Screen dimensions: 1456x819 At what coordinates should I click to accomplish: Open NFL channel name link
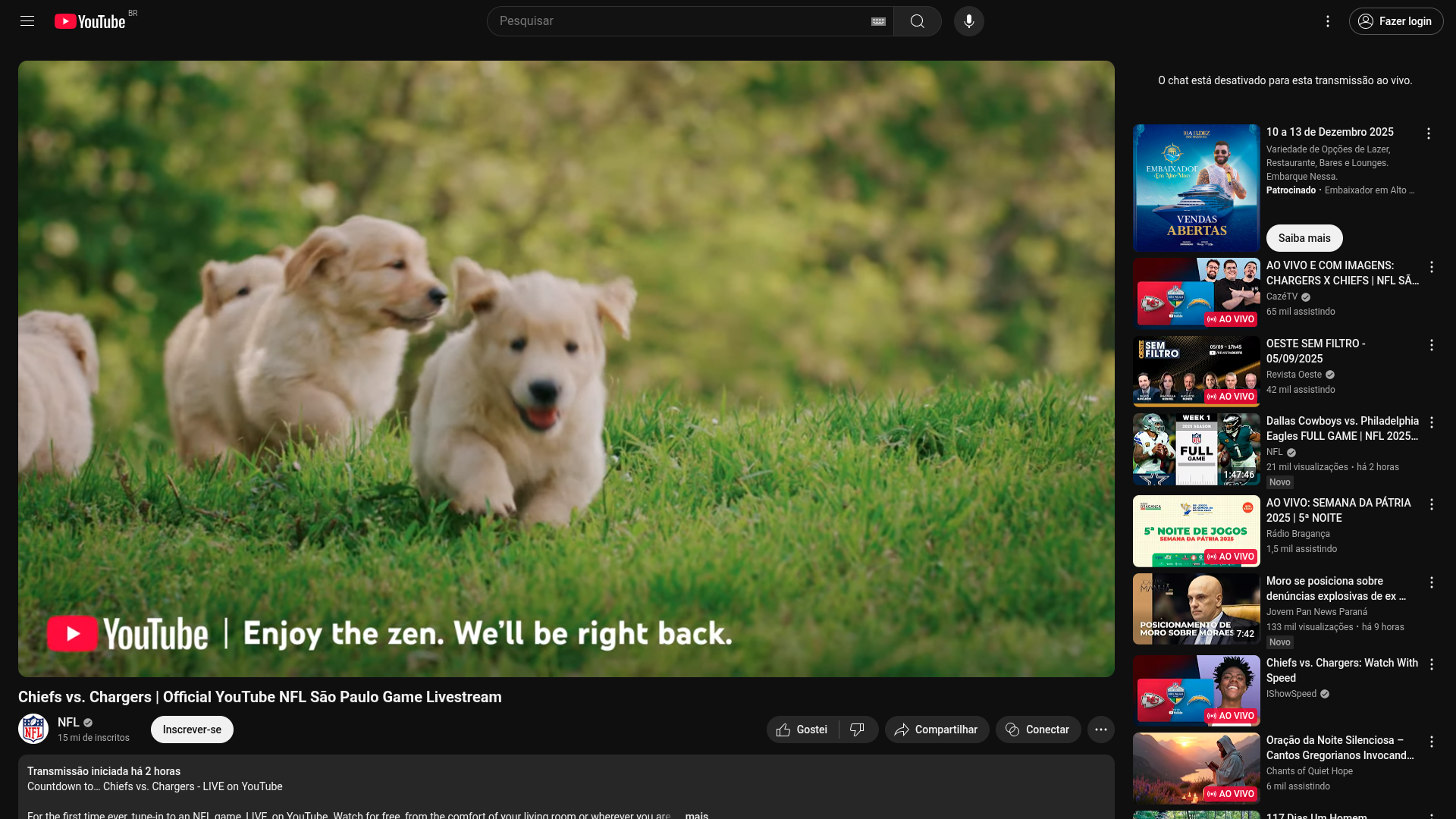[68, 723]
